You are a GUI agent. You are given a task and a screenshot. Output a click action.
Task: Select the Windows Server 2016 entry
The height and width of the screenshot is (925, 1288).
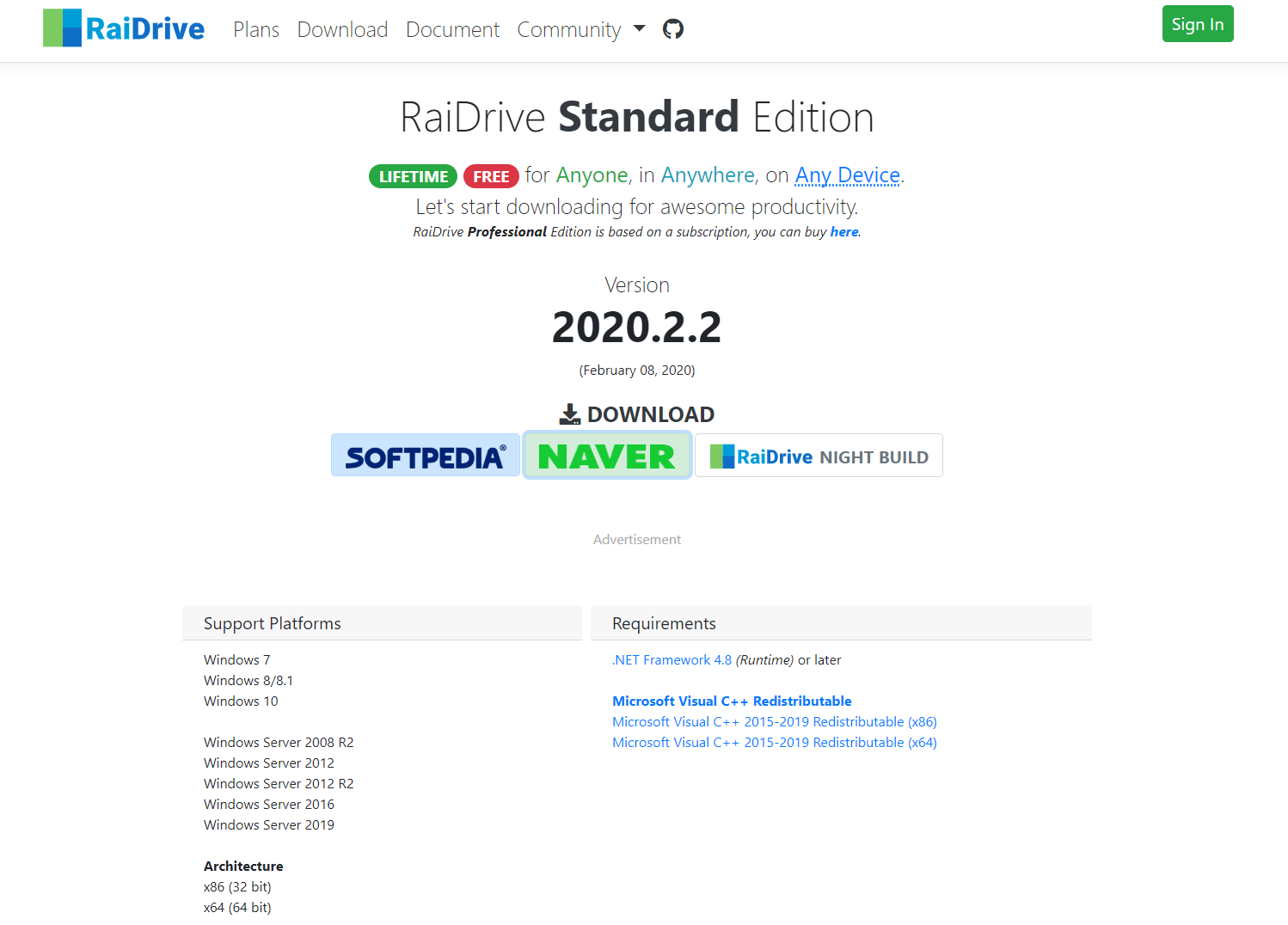point(269,805)
